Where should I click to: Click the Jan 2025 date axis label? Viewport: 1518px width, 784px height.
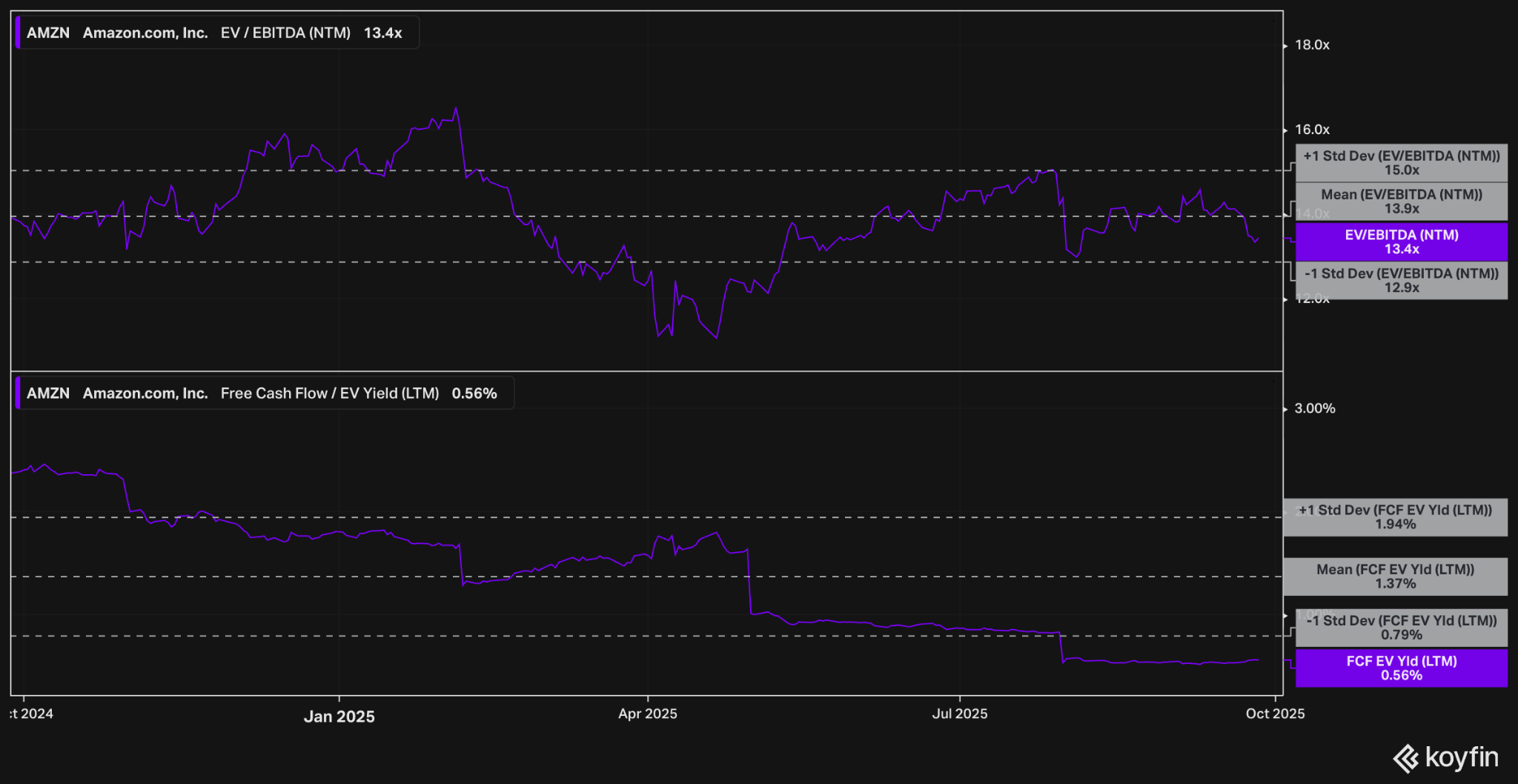[x=339, y=717]
